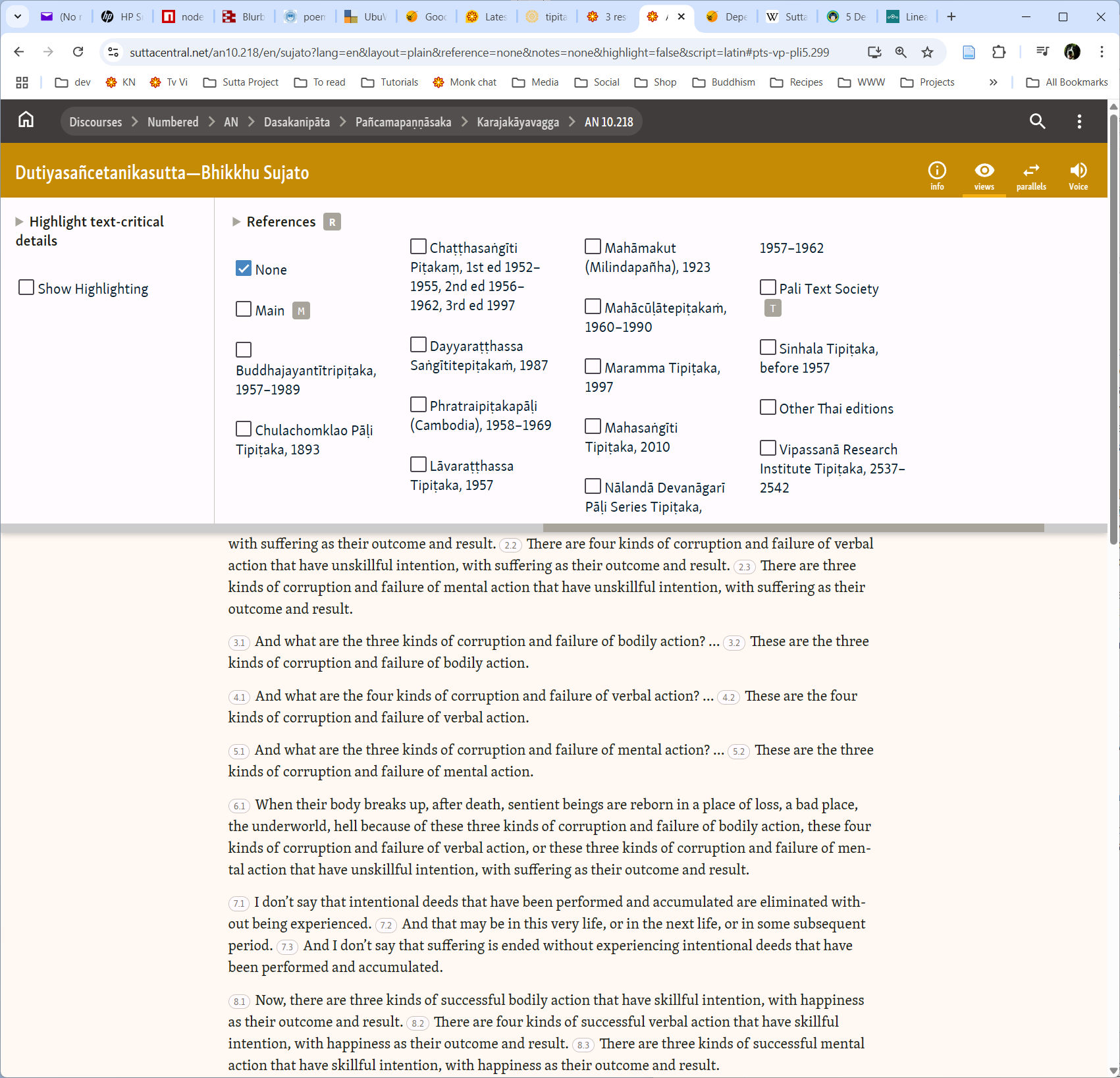Open the site search magnifier icon
The height and width of the screenshot is (1078, 1120).
pos(1037,121)
